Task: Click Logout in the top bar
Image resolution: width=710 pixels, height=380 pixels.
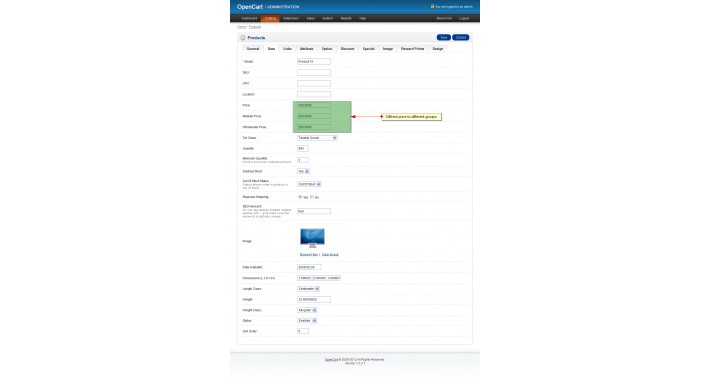Action: (464, 19)
